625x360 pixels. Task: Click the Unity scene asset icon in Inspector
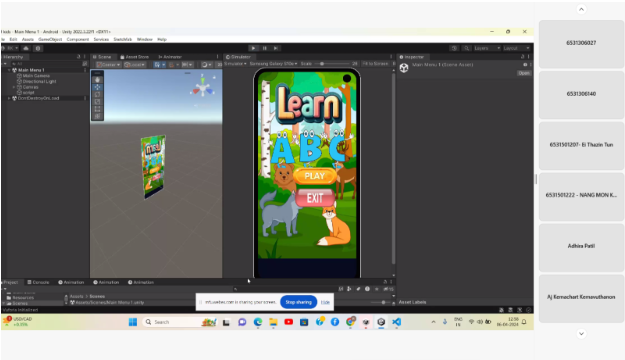(x=404, y=68)
